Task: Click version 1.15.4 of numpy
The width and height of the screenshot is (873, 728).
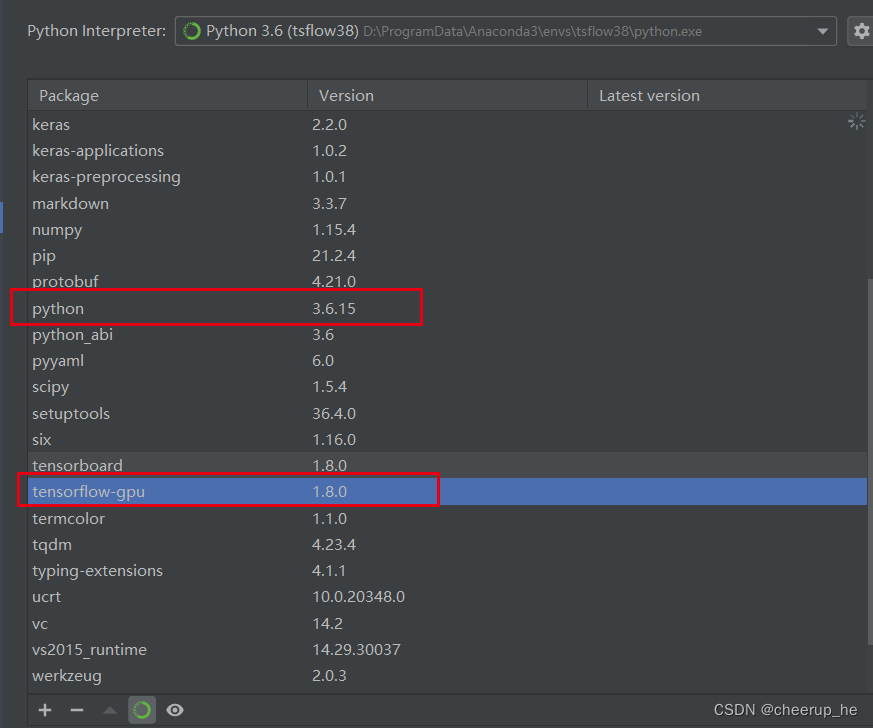Action: (x=333, y=229)
